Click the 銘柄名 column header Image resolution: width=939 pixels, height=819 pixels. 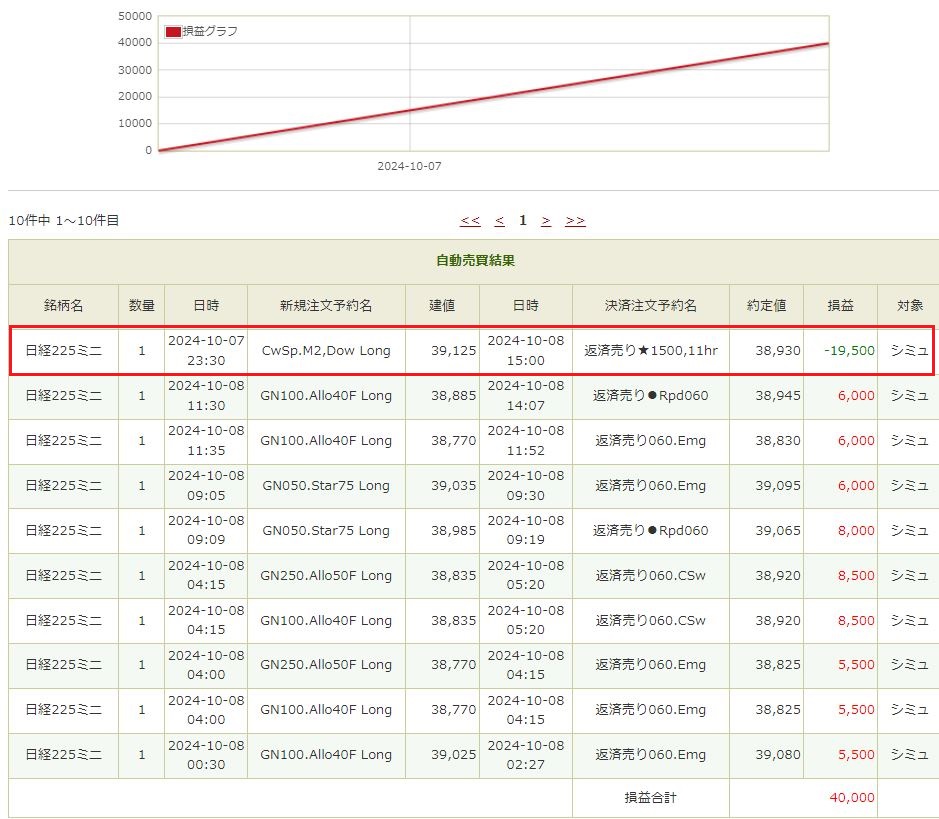tap(63, 305)
